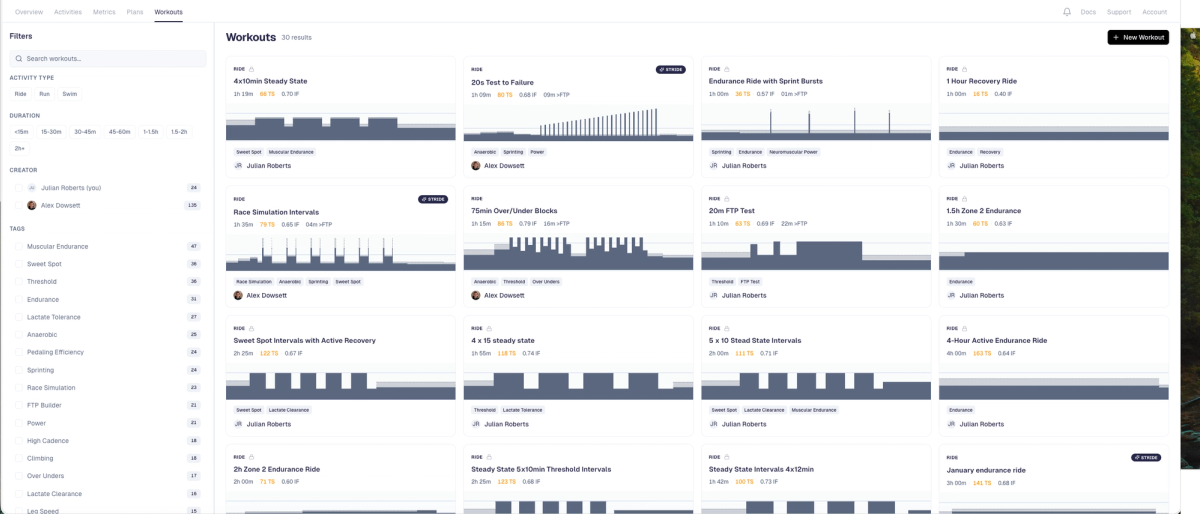
Task: Click the Endurance Ride with Sprint Bursts chart
Action: click(815, 122)
